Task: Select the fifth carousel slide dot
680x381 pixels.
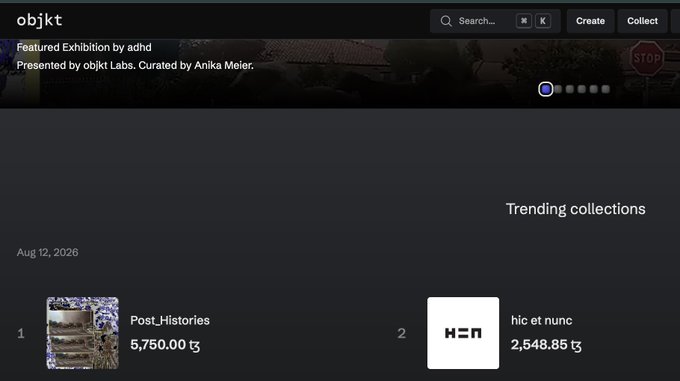Action: click(x=594, y=89)
